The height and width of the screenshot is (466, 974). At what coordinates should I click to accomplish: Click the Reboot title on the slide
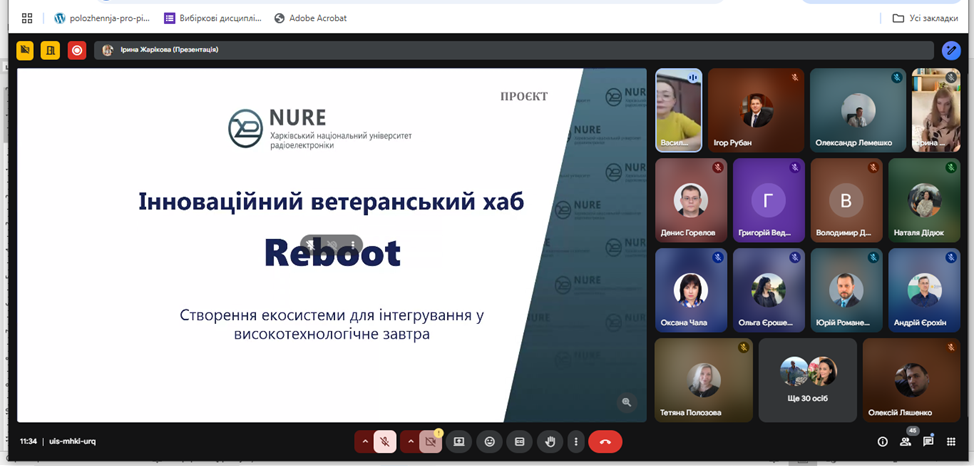pyautogui.click(x=332, y=253)
